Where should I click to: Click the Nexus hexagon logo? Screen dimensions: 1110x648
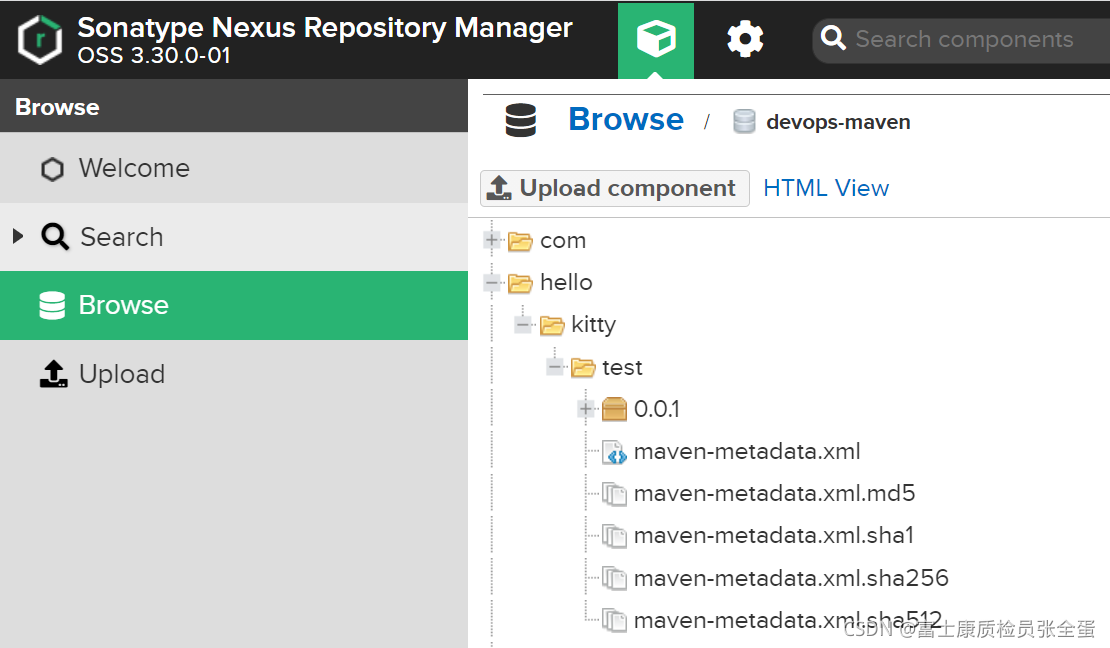(x=40, y=40)
